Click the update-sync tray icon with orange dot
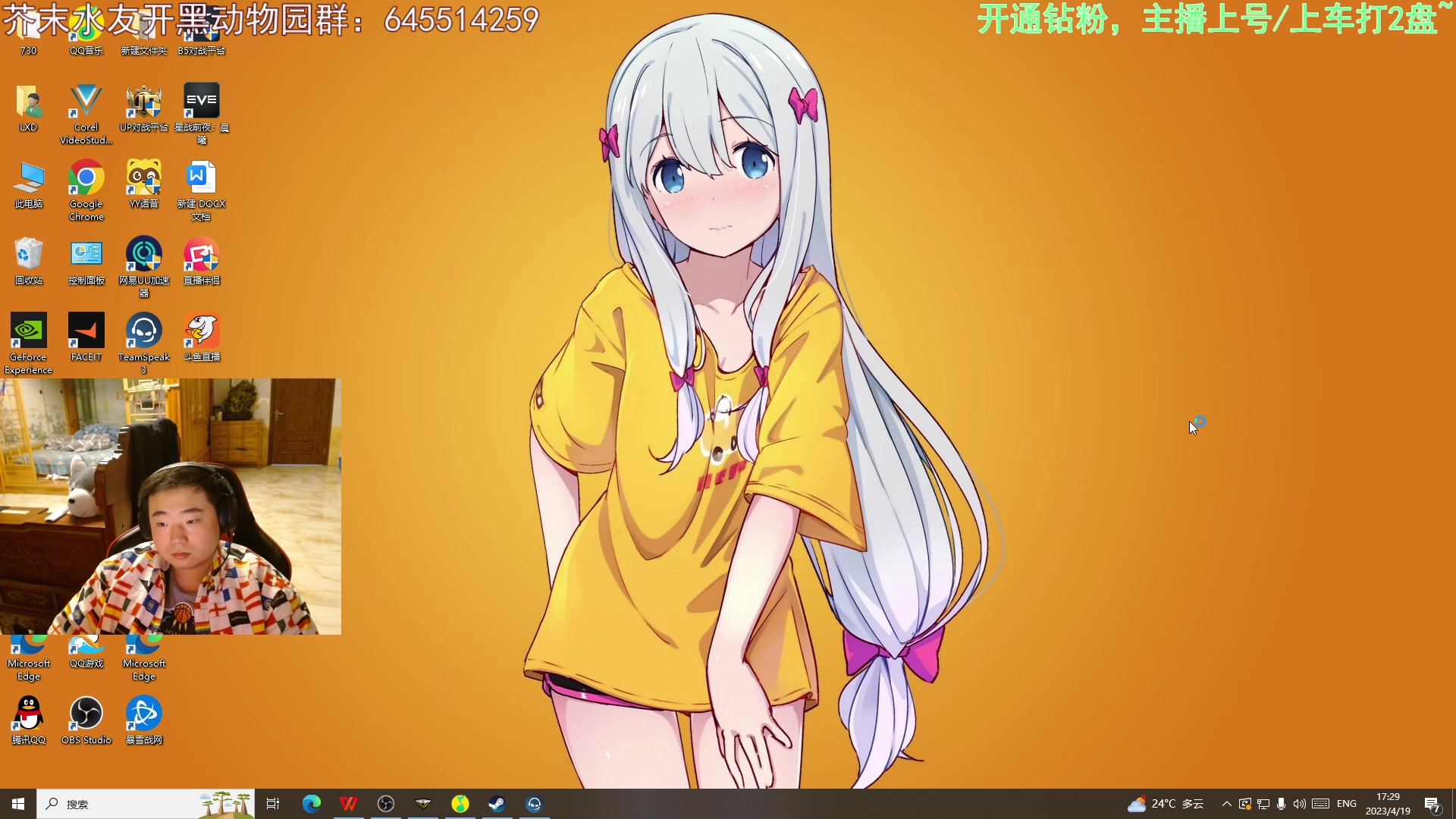Screen dimensions: 1456x819 pyautogui.click(x=1244, y=804)
